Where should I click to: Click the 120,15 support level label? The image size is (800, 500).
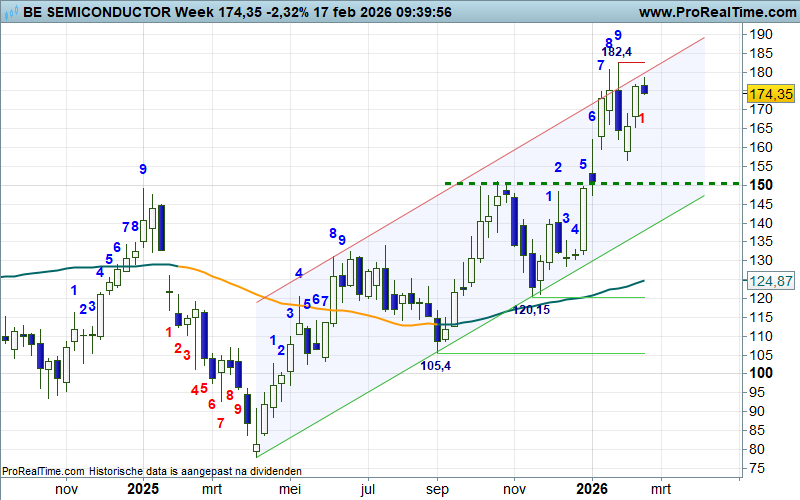pyautogui.click(x=531, y=311)
